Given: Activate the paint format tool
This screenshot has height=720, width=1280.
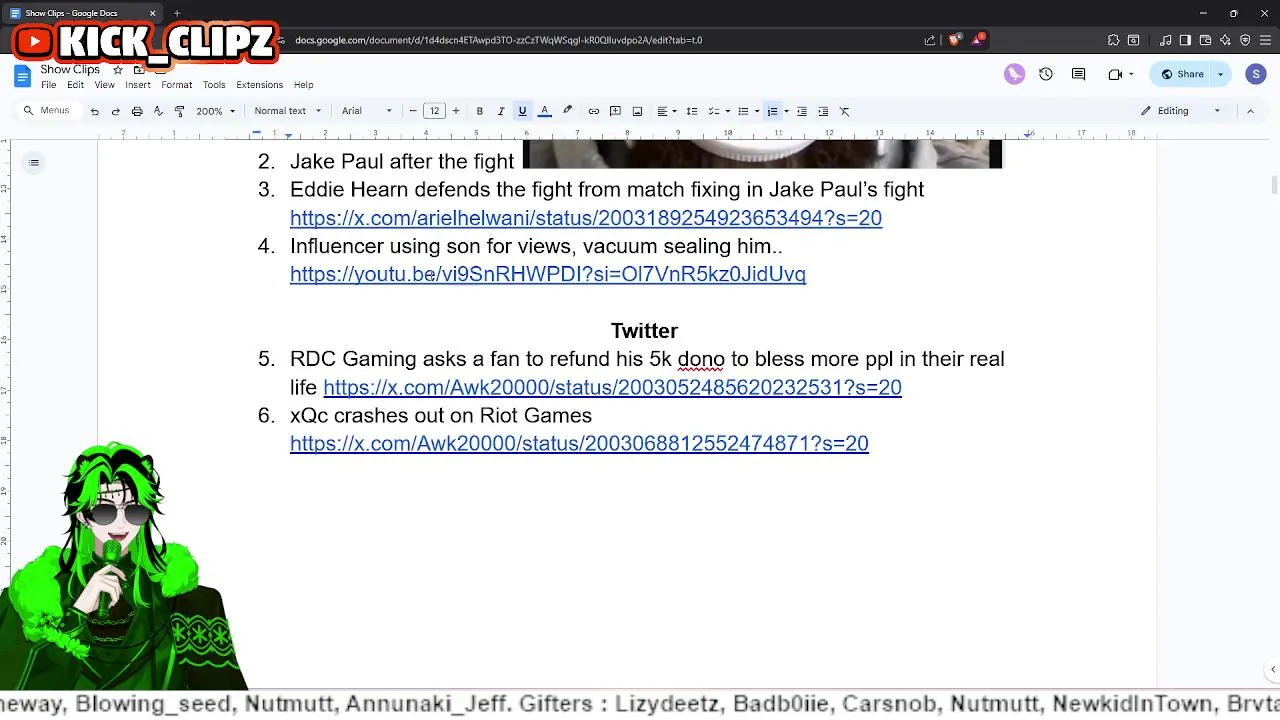Looking at the screenshot, I should coord(179,111).
